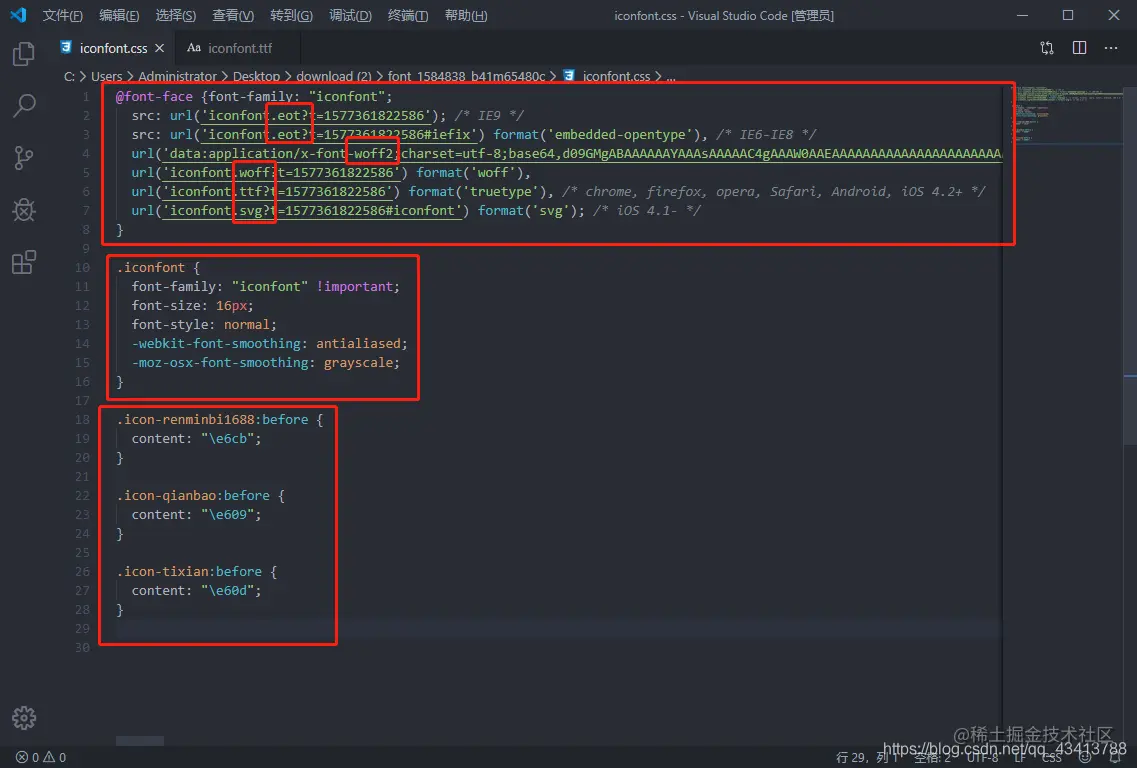This screenshot has width=1137, height=768.
Task: Click format('svg') on line 7
Action: coord(527,210)
